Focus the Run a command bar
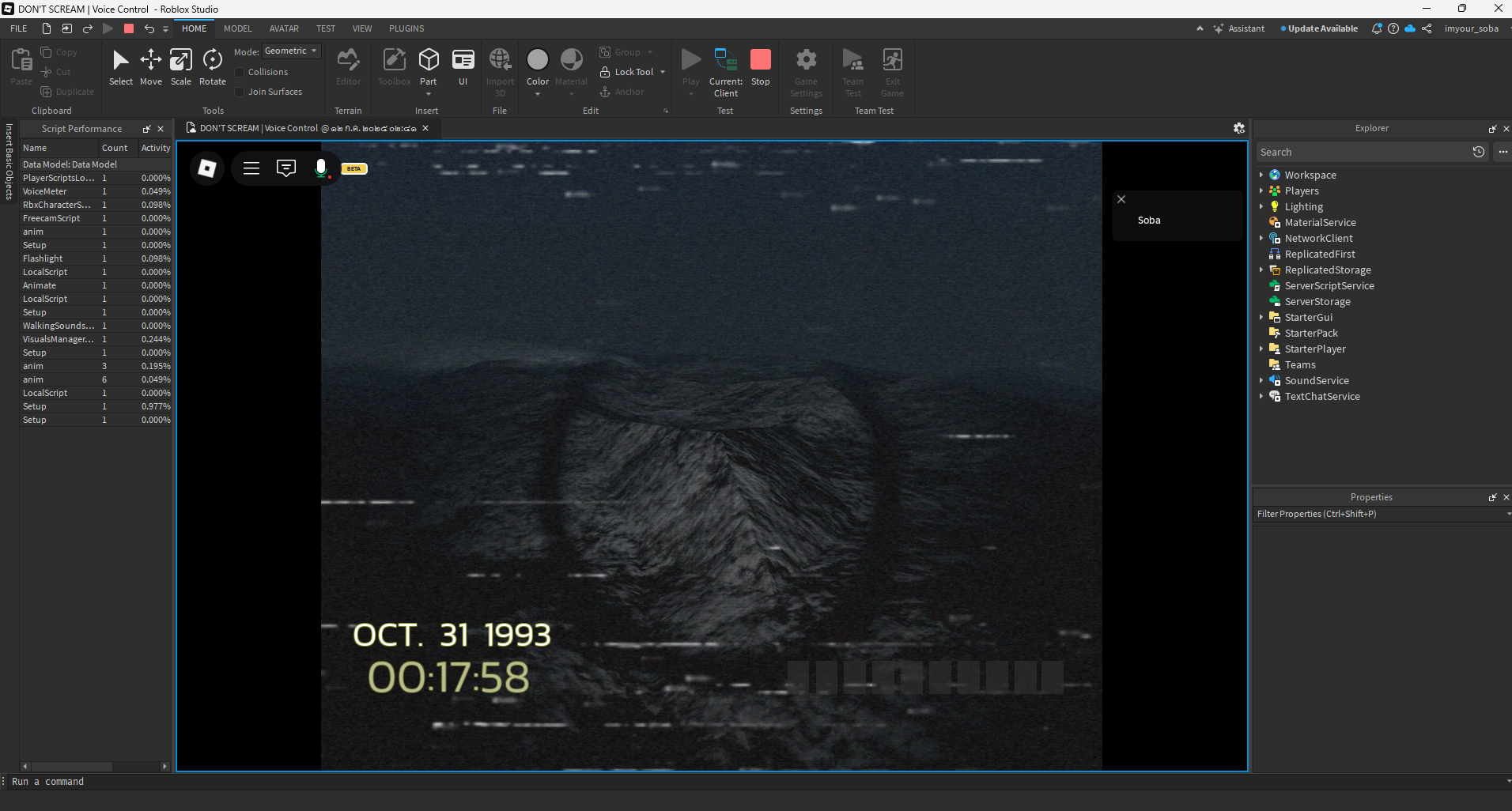This screenshot has width=1512, height=811. tap(756, 781)
